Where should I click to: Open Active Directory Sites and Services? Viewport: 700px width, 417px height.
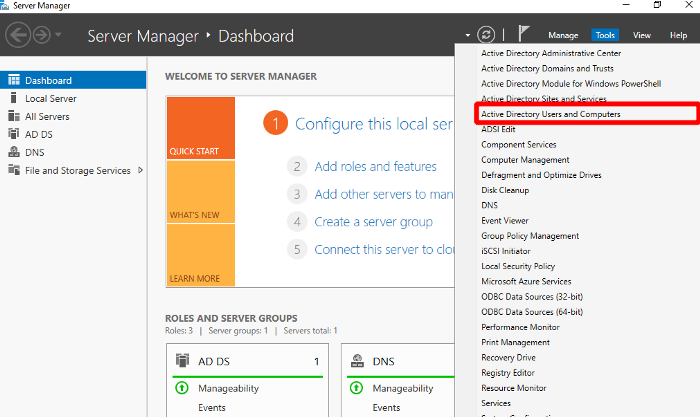click(x=544, y=98)
